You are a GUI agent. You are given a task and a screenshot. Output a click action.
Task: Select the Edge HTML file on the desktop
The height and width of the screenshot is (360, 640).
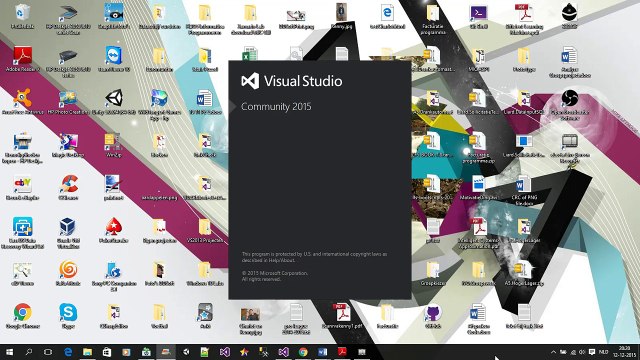tap(387, 16)
